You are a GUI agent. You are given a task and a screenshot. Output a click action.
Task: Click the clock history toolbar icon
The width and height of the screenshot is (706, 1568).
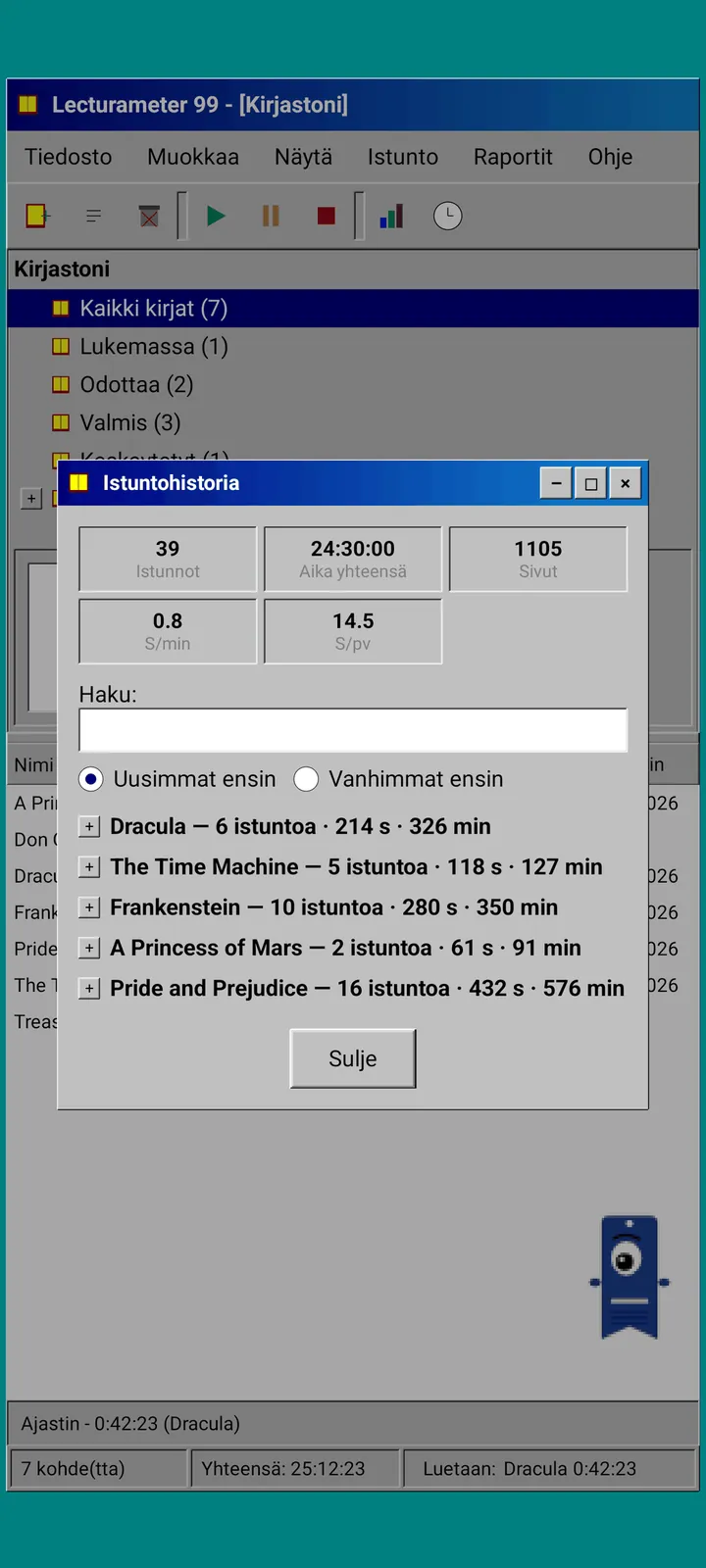pos(448,216)
